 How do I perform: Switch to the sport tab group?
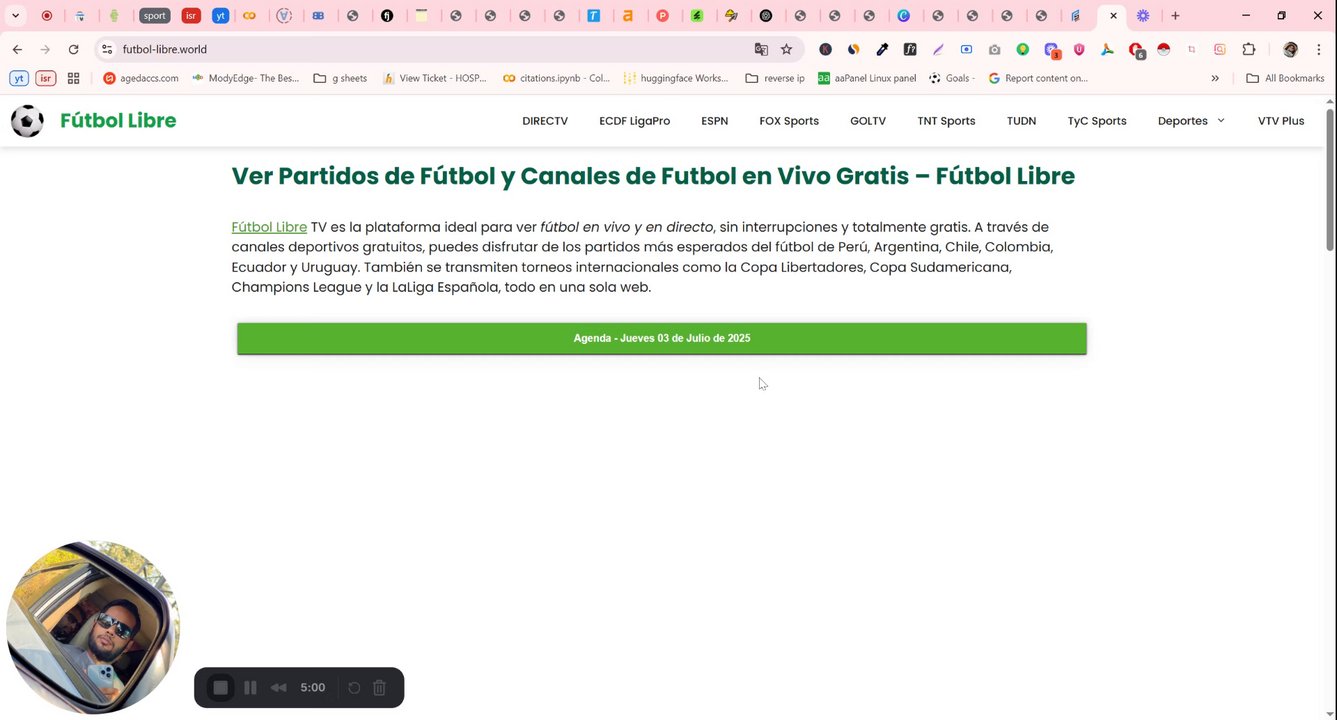pos(154,16)
